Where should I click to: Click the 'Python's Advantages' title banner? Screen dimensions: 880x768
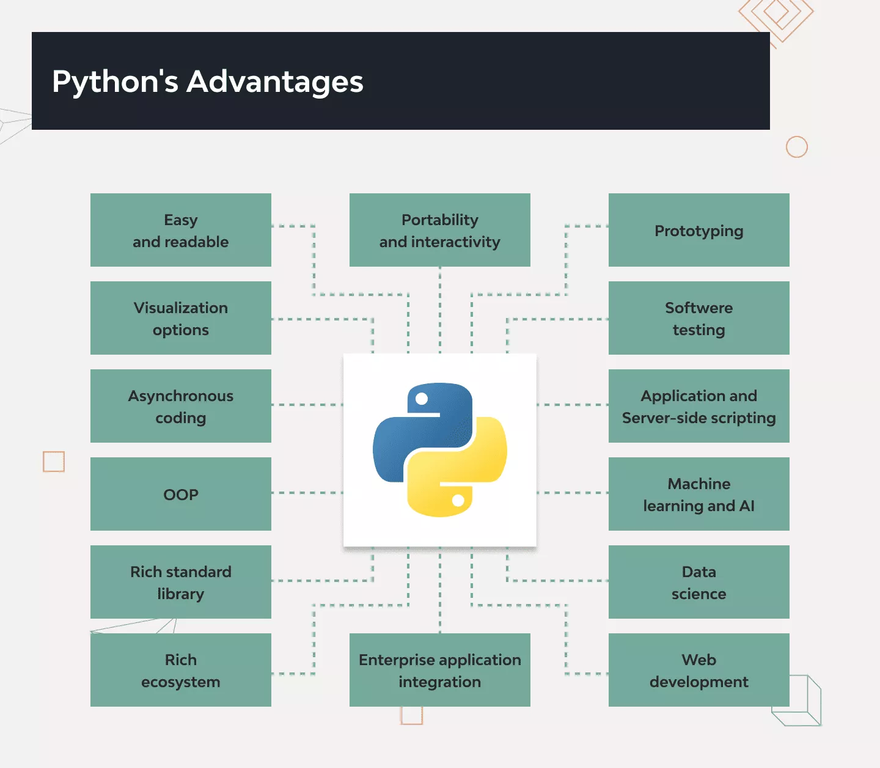click(400, 81)
